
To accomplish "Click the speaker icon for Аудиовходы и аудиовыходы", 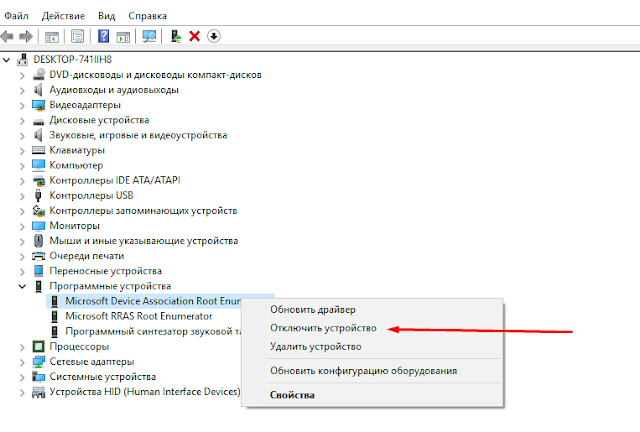I will click(x=38, y=89).
